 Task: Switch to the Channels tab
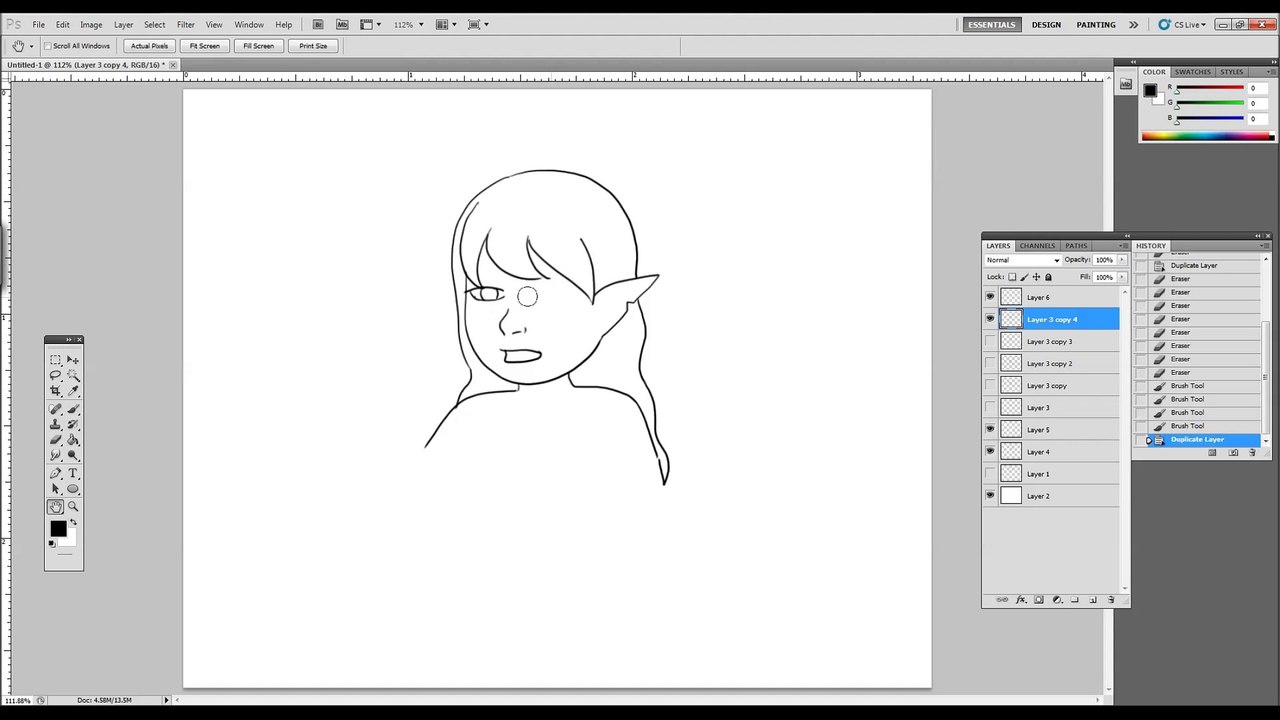pyautogui.click(x=1037, y=246)
